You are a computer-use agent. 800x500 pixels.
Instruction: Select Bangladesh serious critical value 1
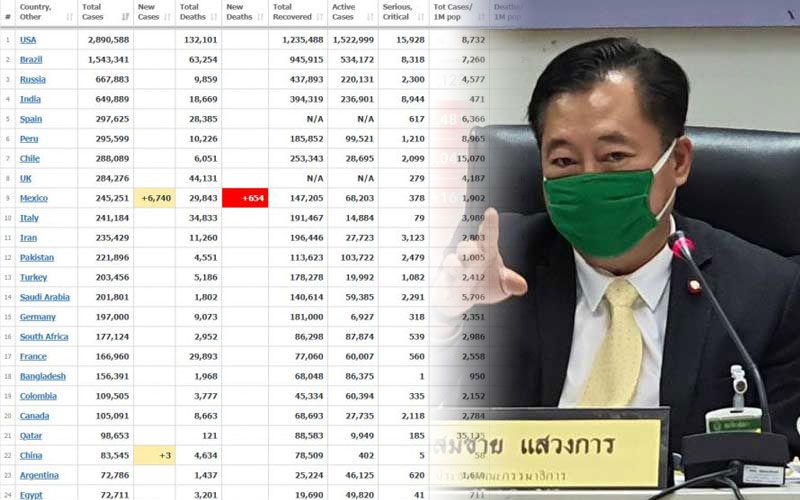[x=422, y=377]
